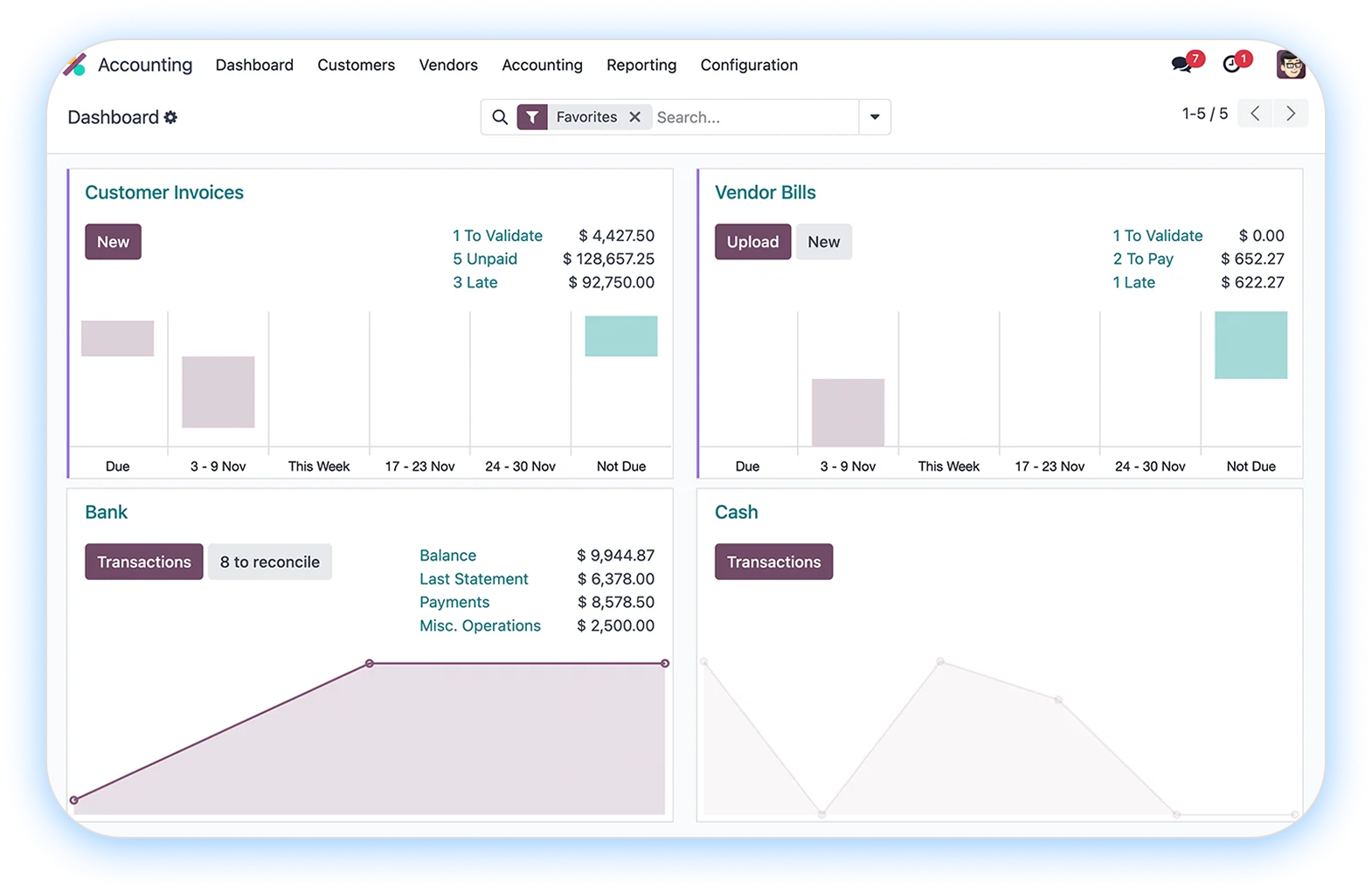Click the Accounting app logo icon

click(x=75, y=65)
